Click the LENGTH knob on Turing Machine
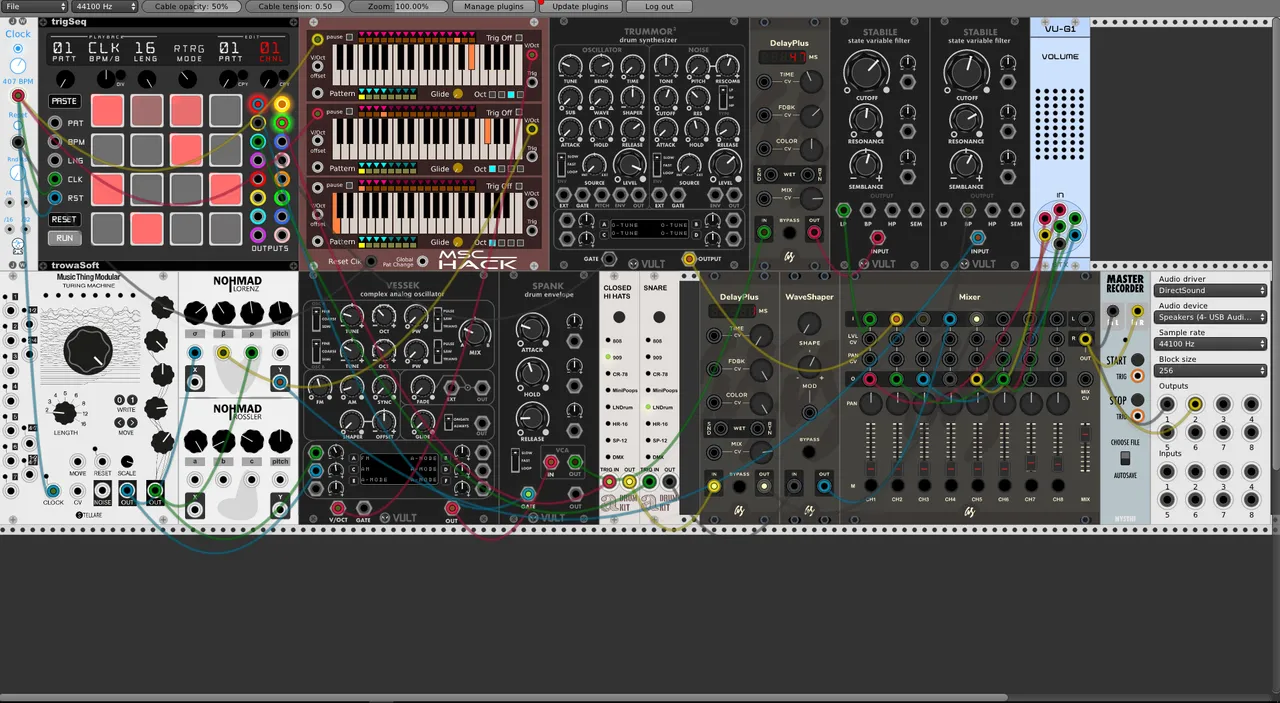This screenshot has height=703, width=1280. 64,411
